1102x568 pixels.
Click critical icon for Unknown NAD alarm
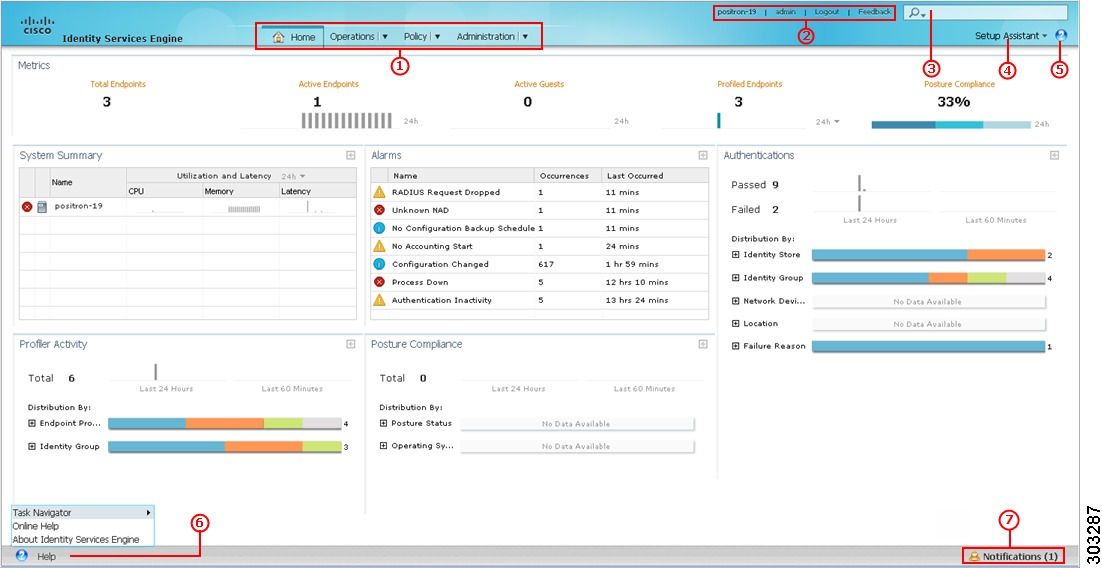[x=380, y=209]
